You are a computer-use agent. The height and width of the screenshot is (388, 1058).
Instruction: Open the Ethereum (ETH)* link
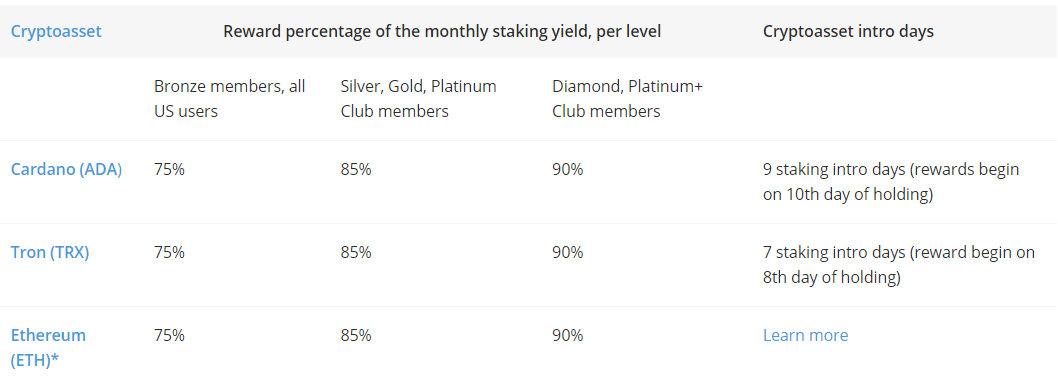(x=49, y=348)
